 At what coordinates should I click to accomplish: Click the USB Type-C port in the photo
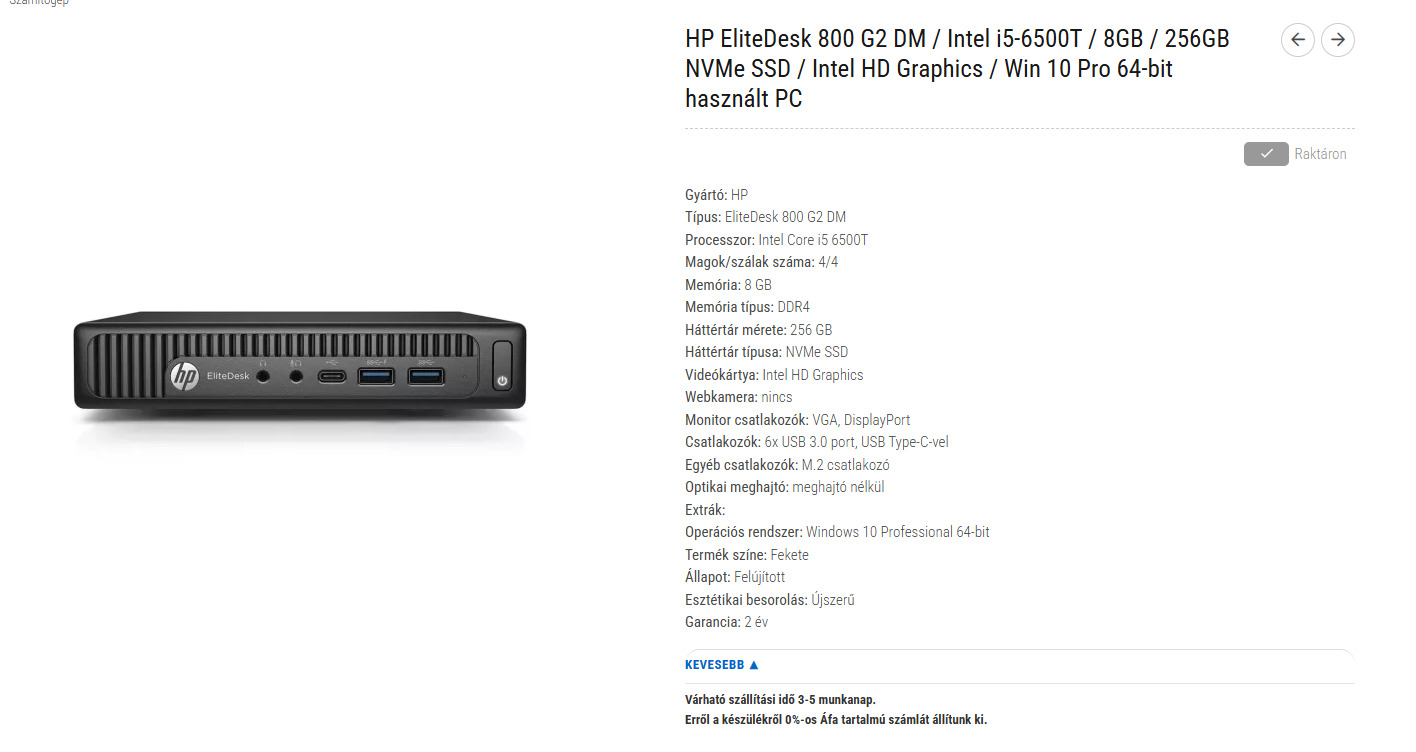(x=331, y=377)
